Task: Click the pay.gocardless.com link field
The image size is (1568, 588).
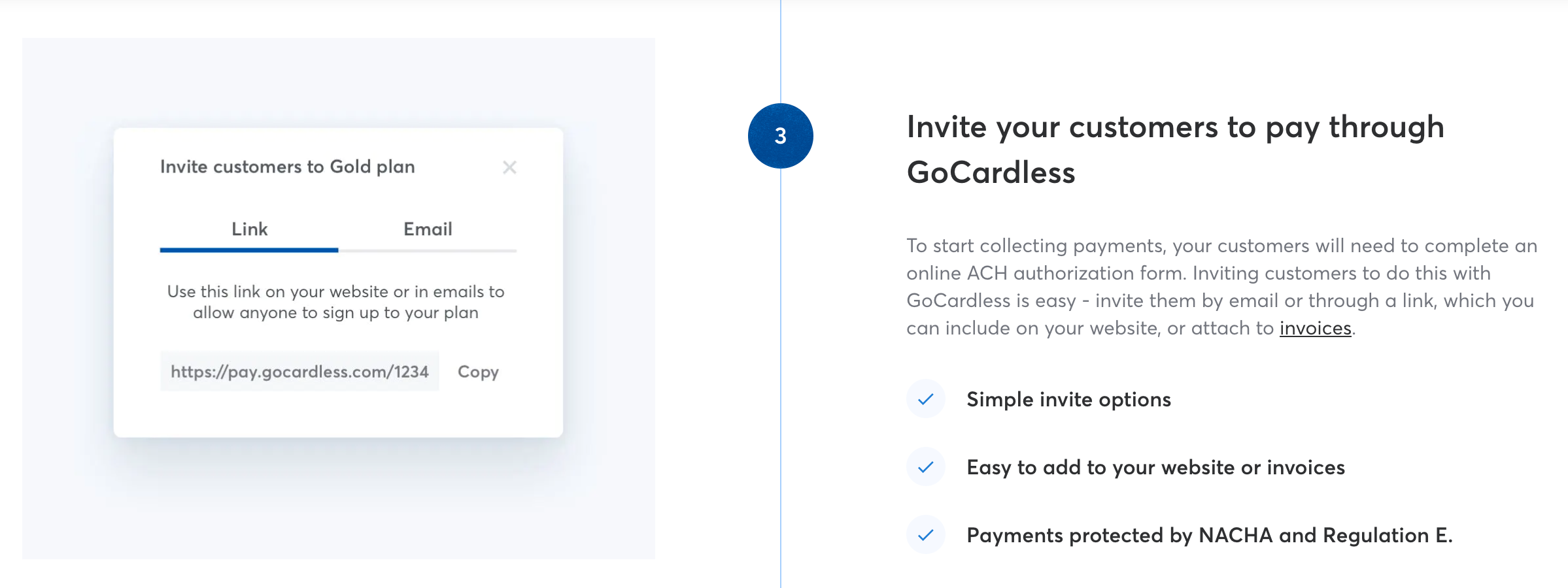Action: tap(299, 372)
